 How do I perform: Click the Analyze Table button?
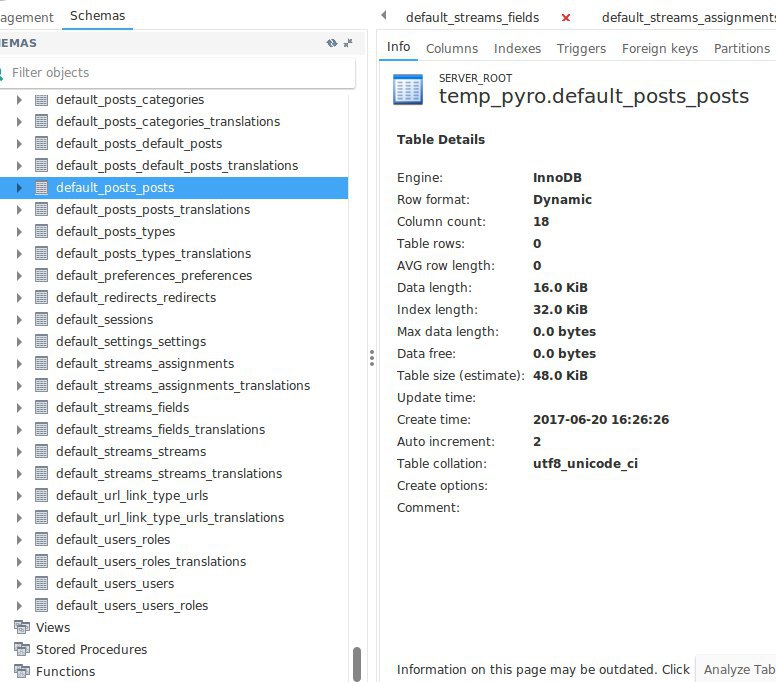point(738,670)
